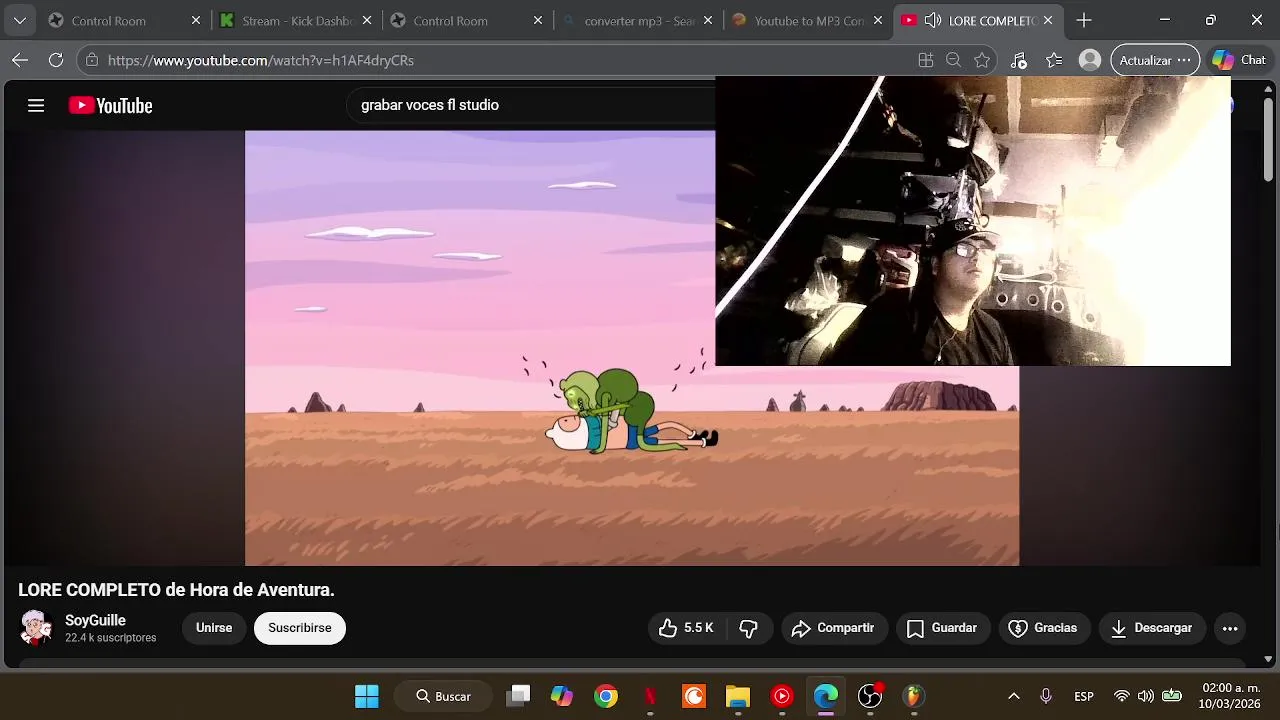Send thanks with the Gracias button
The image size is (1280, 720).
[1043, 628]
